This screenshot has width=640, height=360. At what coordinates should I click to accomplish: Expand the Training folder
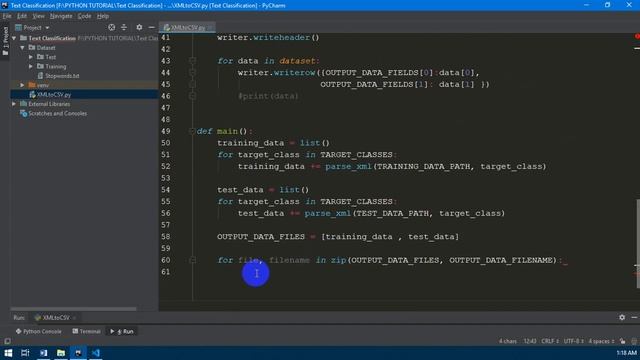pyautogui.click(x=31, y=67)
